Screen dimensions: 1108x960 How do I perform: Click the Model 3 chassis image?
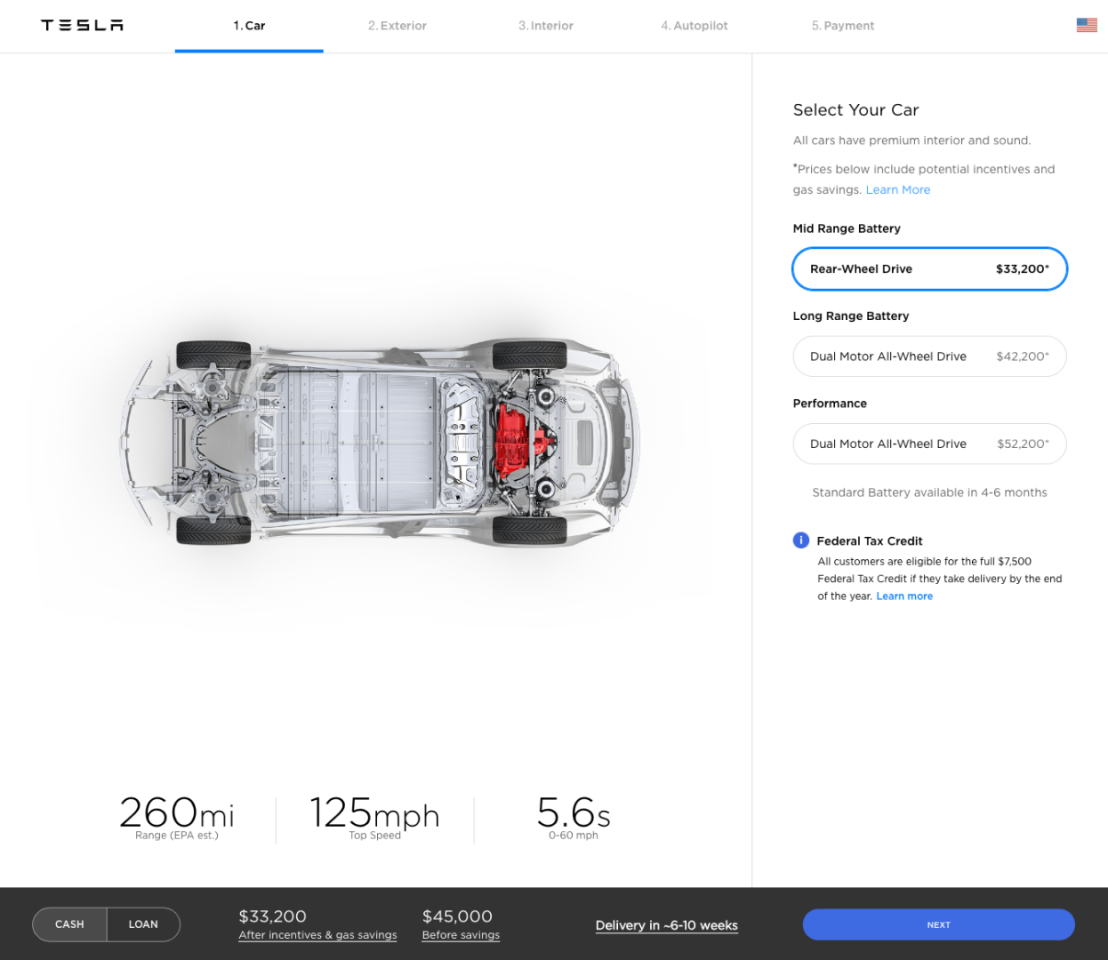click(380, 442)
